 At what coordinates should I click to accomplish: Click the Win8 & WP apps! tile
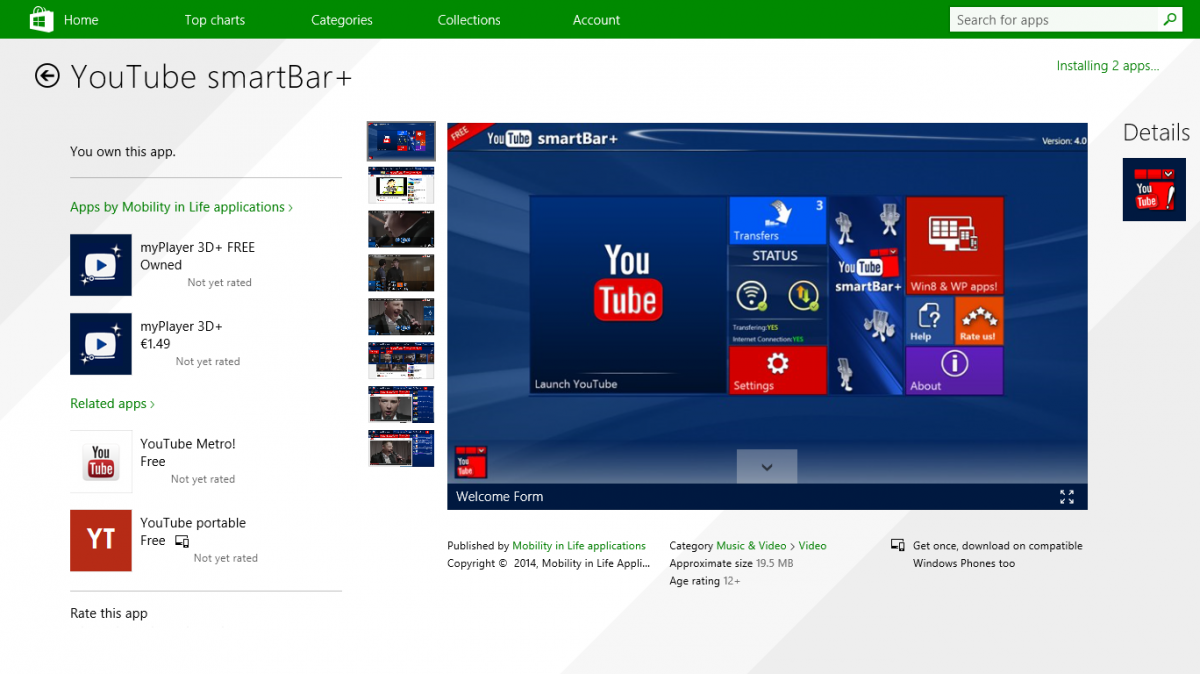coord(954,246)
